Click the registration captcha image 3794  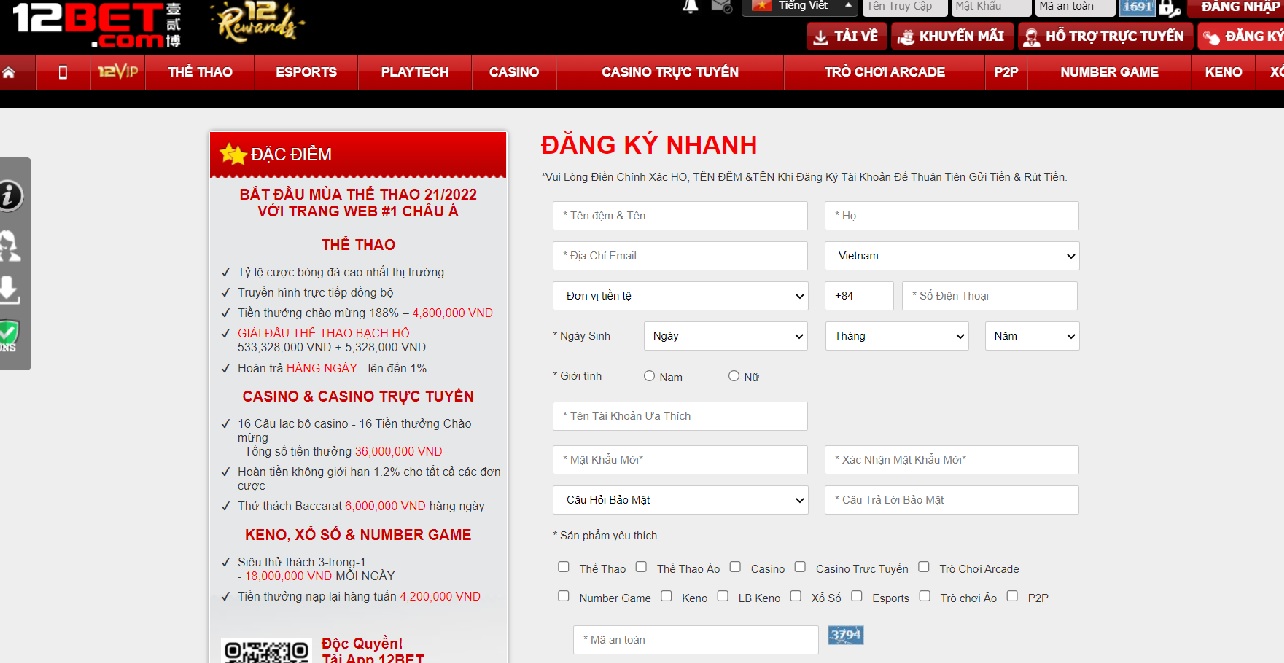click(845, 635)
